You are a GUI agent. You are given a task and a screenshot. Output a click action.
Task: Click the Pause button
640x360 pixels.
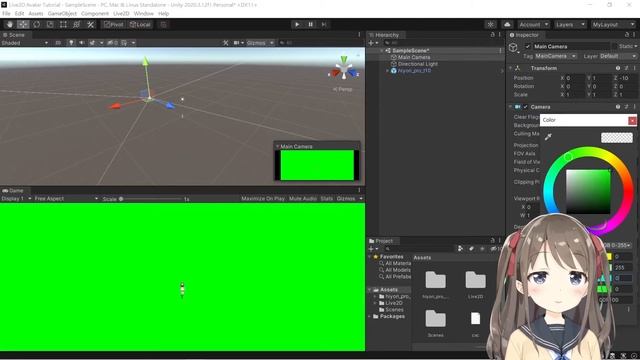tap(310, 24)
